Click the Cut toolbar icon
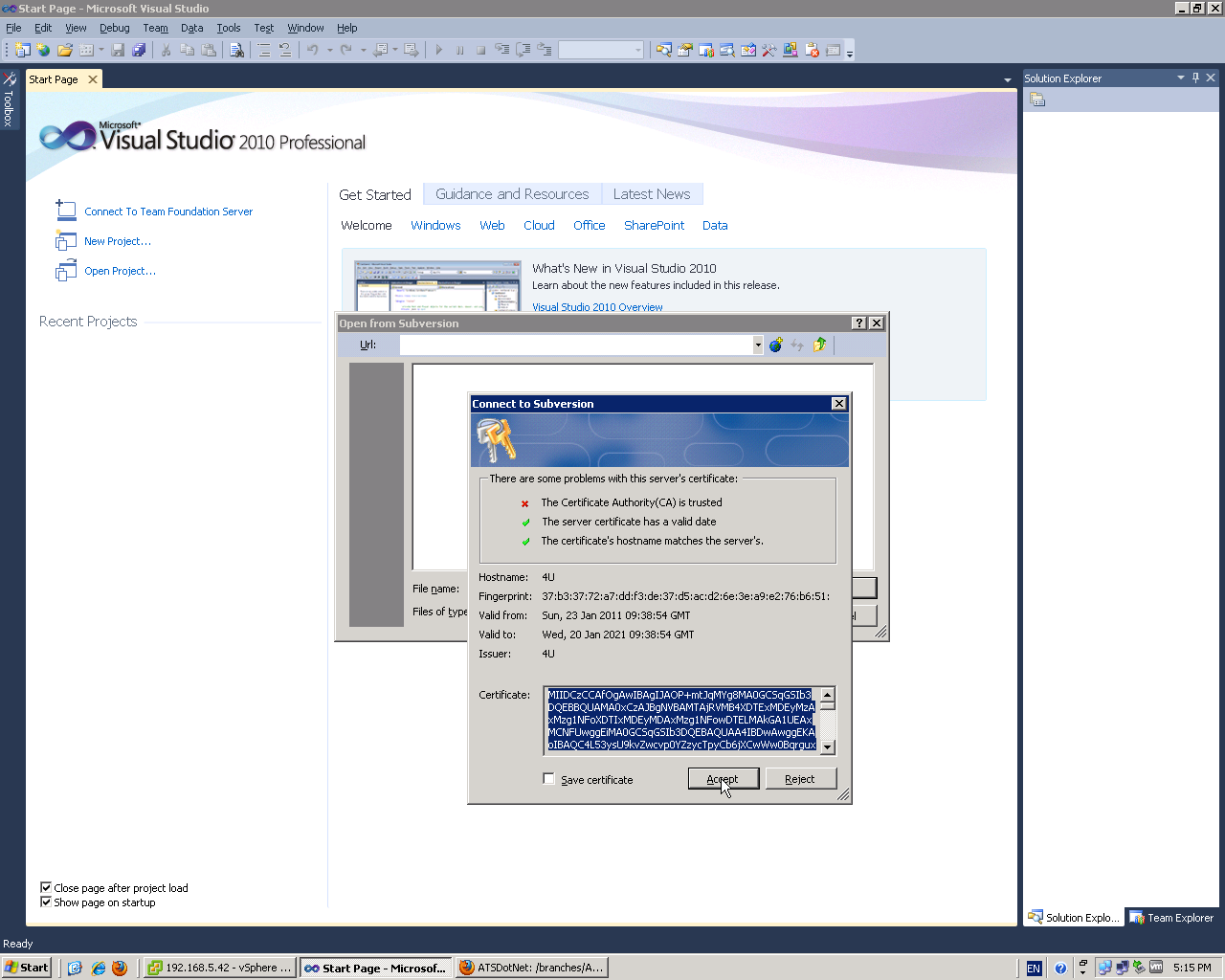Screen dimensions: 1225x980 pos(166,50)
